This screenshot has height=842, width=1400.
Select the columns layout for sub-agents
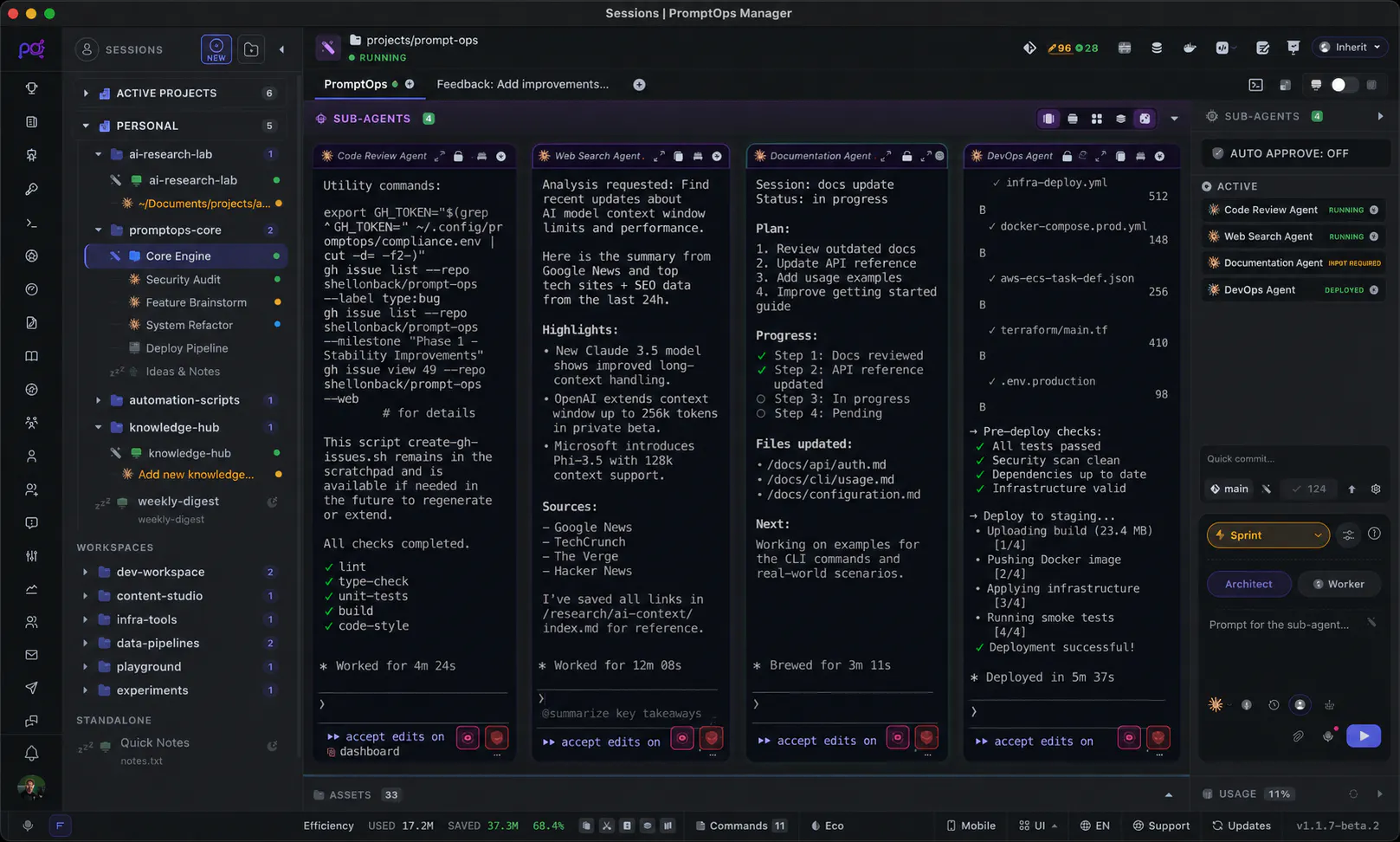tap(1048, 119)
